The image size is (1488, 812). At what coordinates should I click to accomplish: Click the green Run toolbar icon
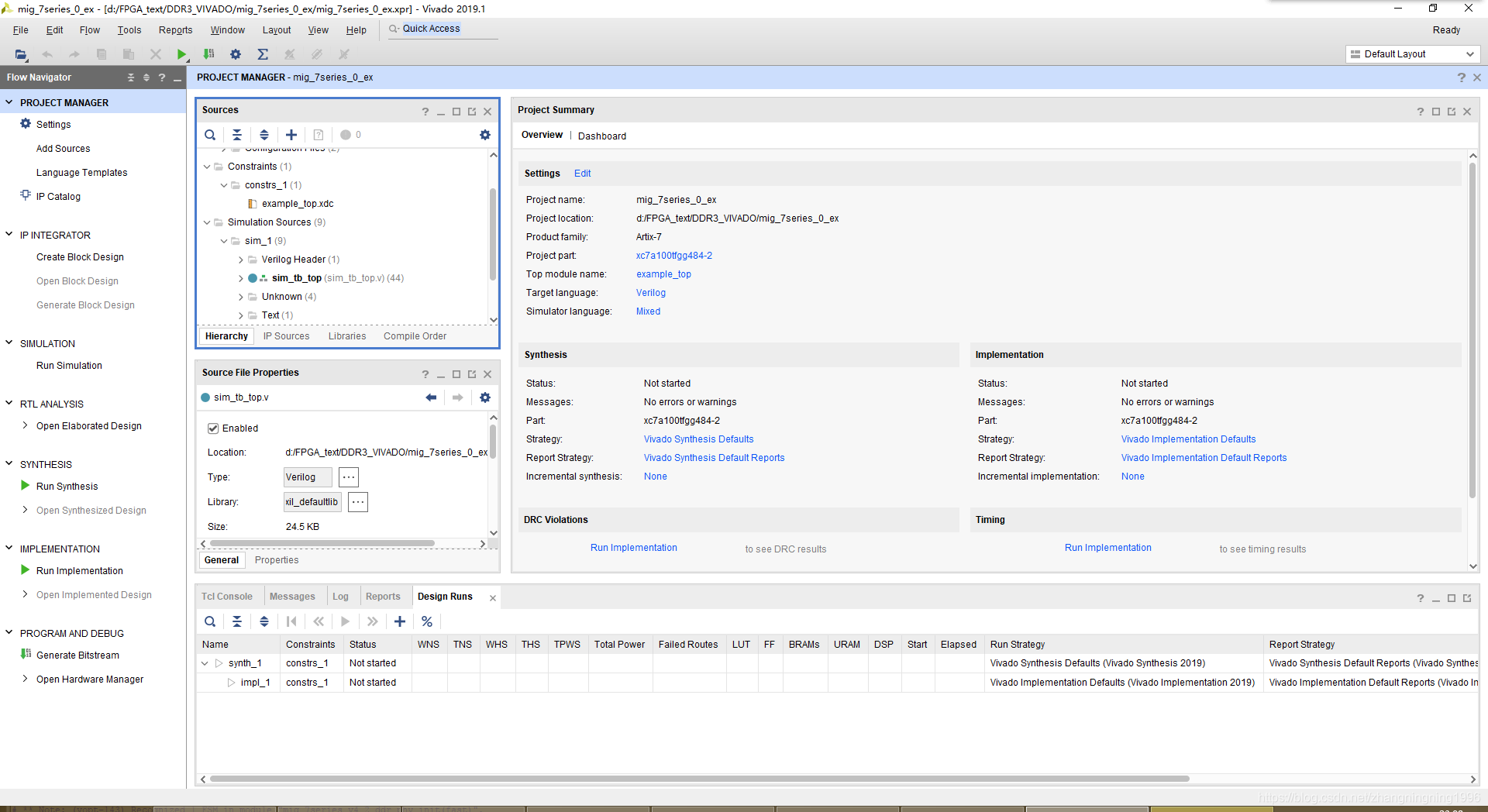181,54
